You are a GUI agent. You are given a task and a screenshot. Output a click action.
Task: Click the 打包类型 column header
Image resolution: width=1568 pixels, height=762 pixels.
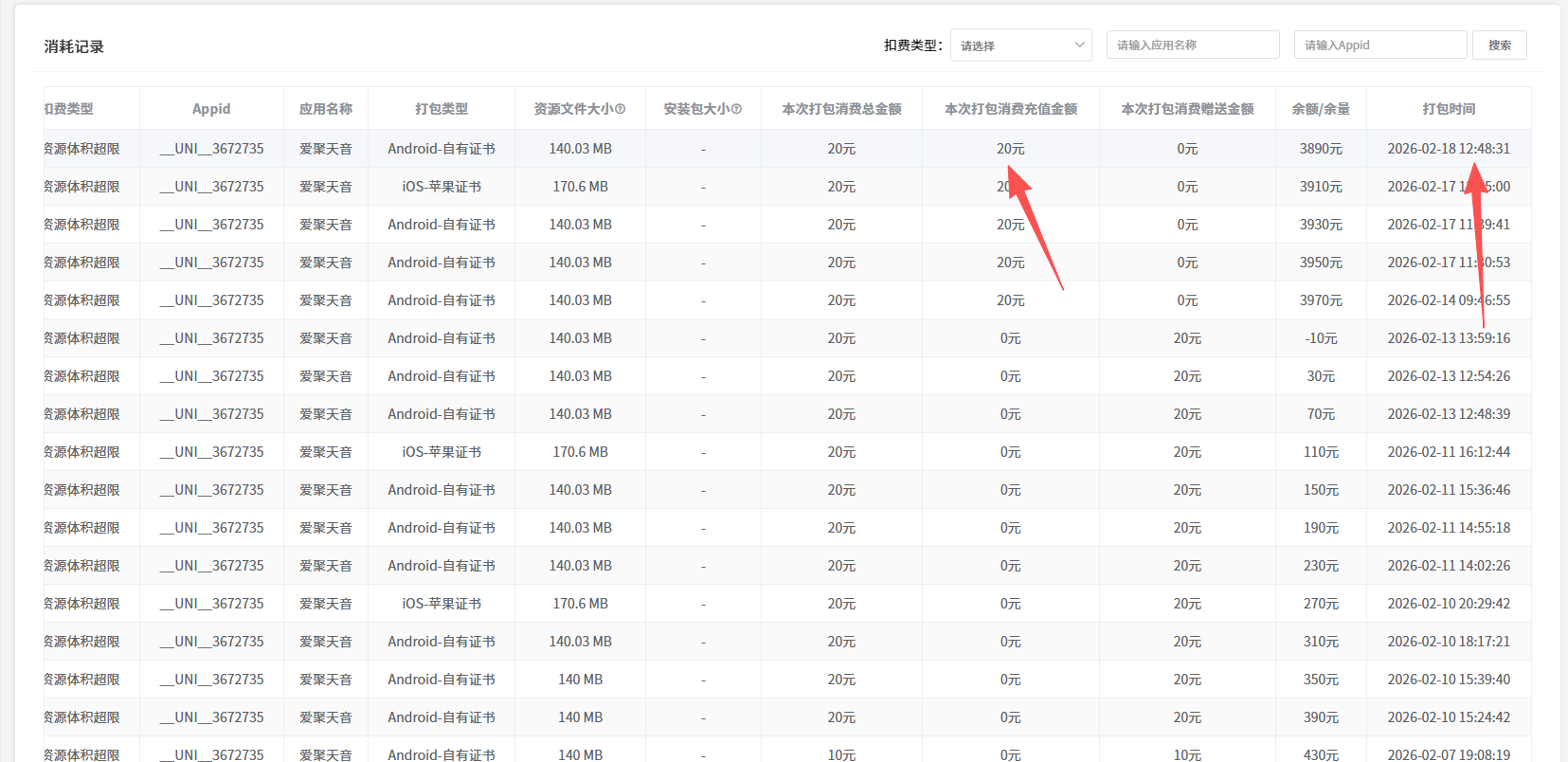(442, 109)
